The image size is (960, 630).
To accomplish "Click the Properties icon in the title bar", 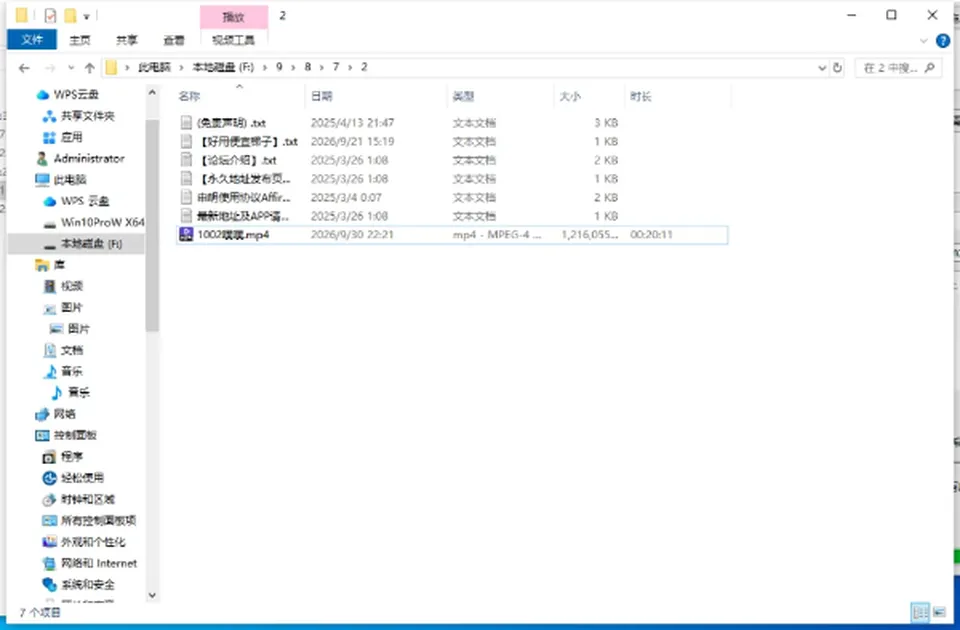I will pyautogui.click(x=50, y=15).
